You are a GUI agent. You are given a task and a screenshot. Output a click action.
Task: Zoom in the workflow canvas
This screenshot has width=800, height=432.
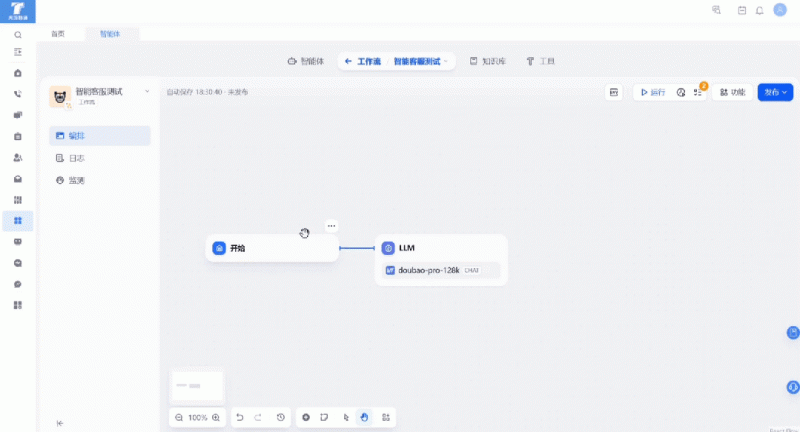pyautogui.click(x=216, y=417)
